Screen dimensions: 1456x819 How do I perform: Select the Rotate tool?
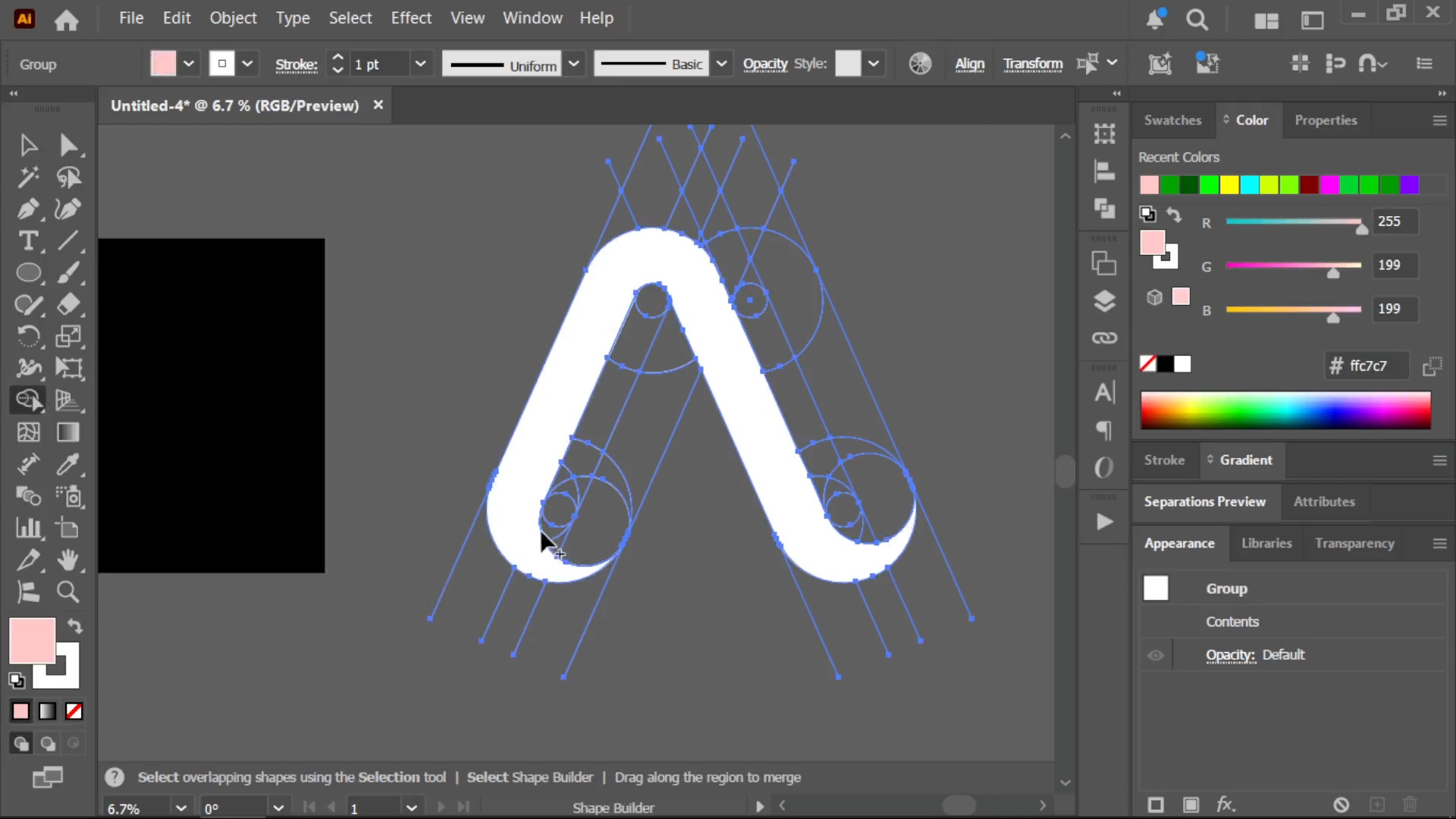28,337
